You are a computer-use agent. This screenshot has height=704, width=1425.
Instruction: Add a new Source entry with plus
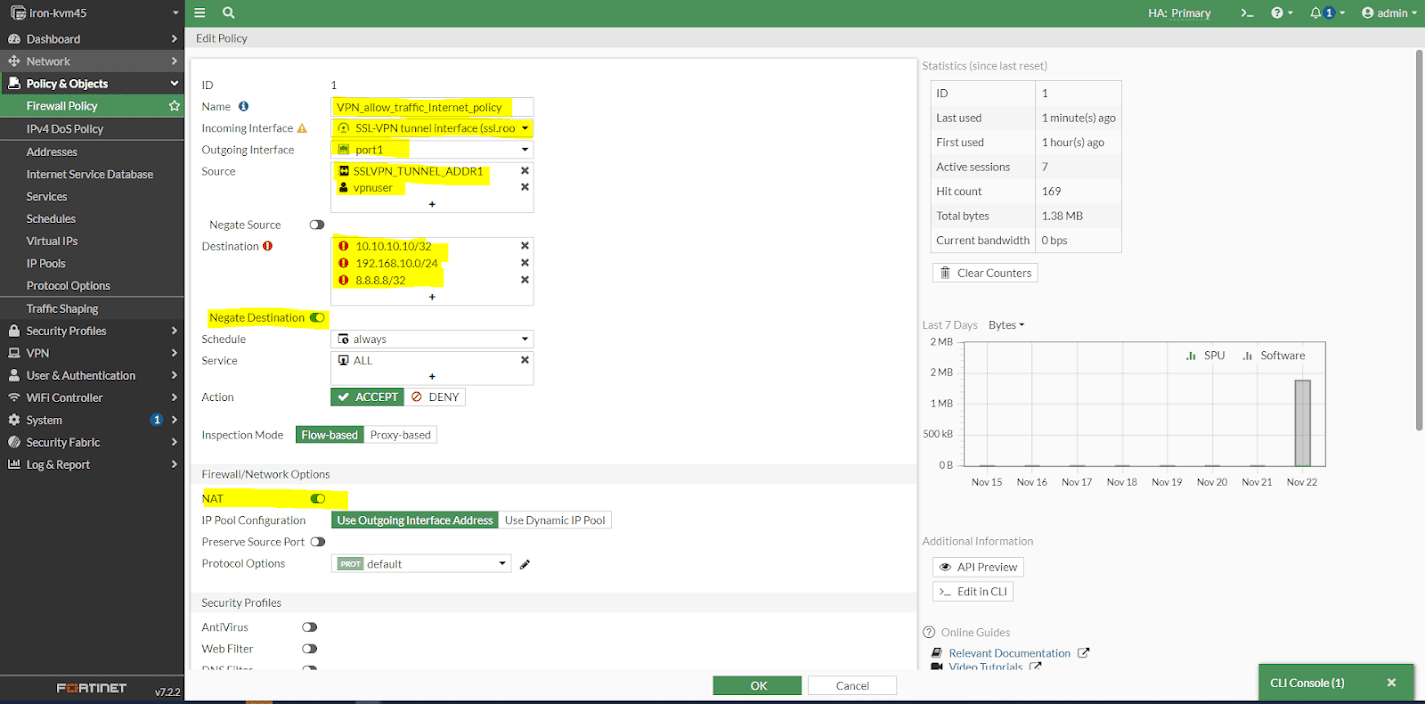pyautogui.click(x=432, y=204)
